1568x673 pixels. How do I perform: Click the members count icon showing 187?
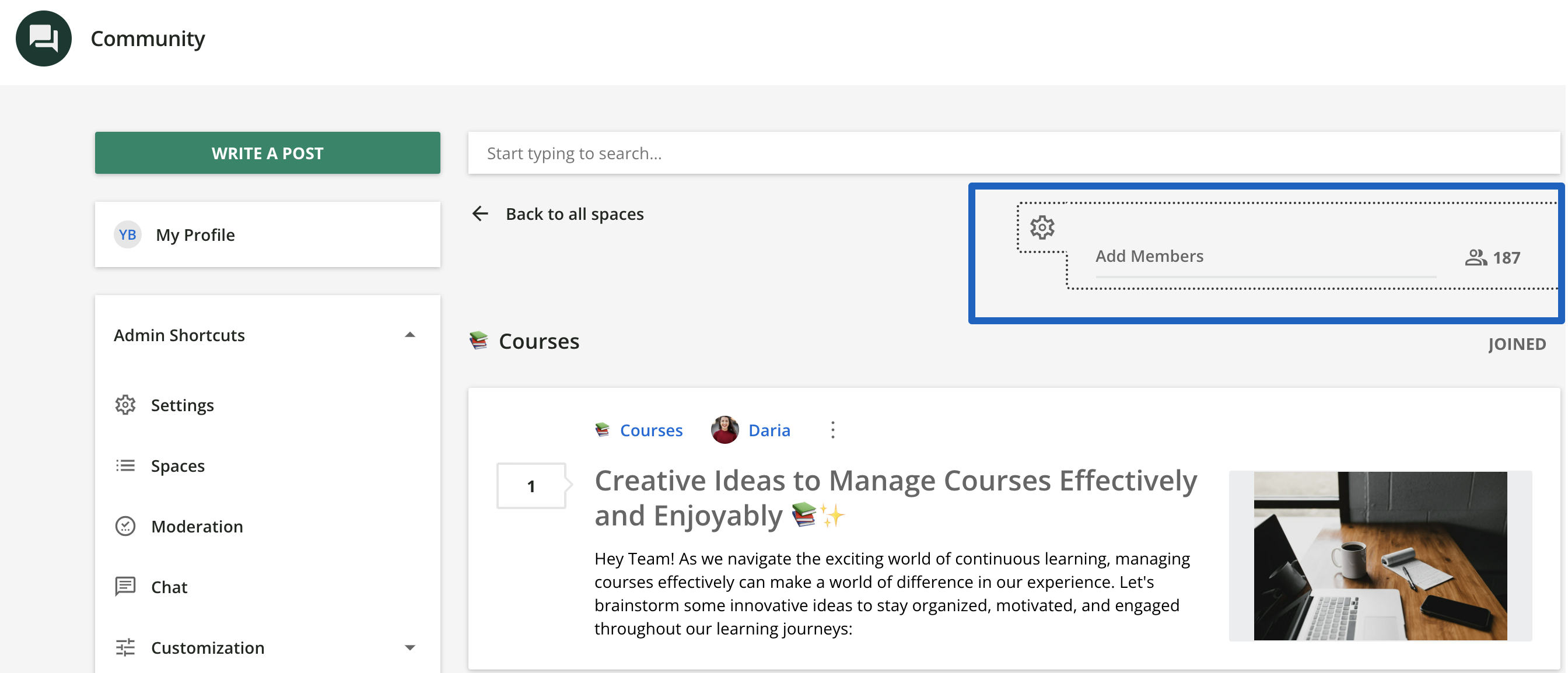click(1475, 257)
